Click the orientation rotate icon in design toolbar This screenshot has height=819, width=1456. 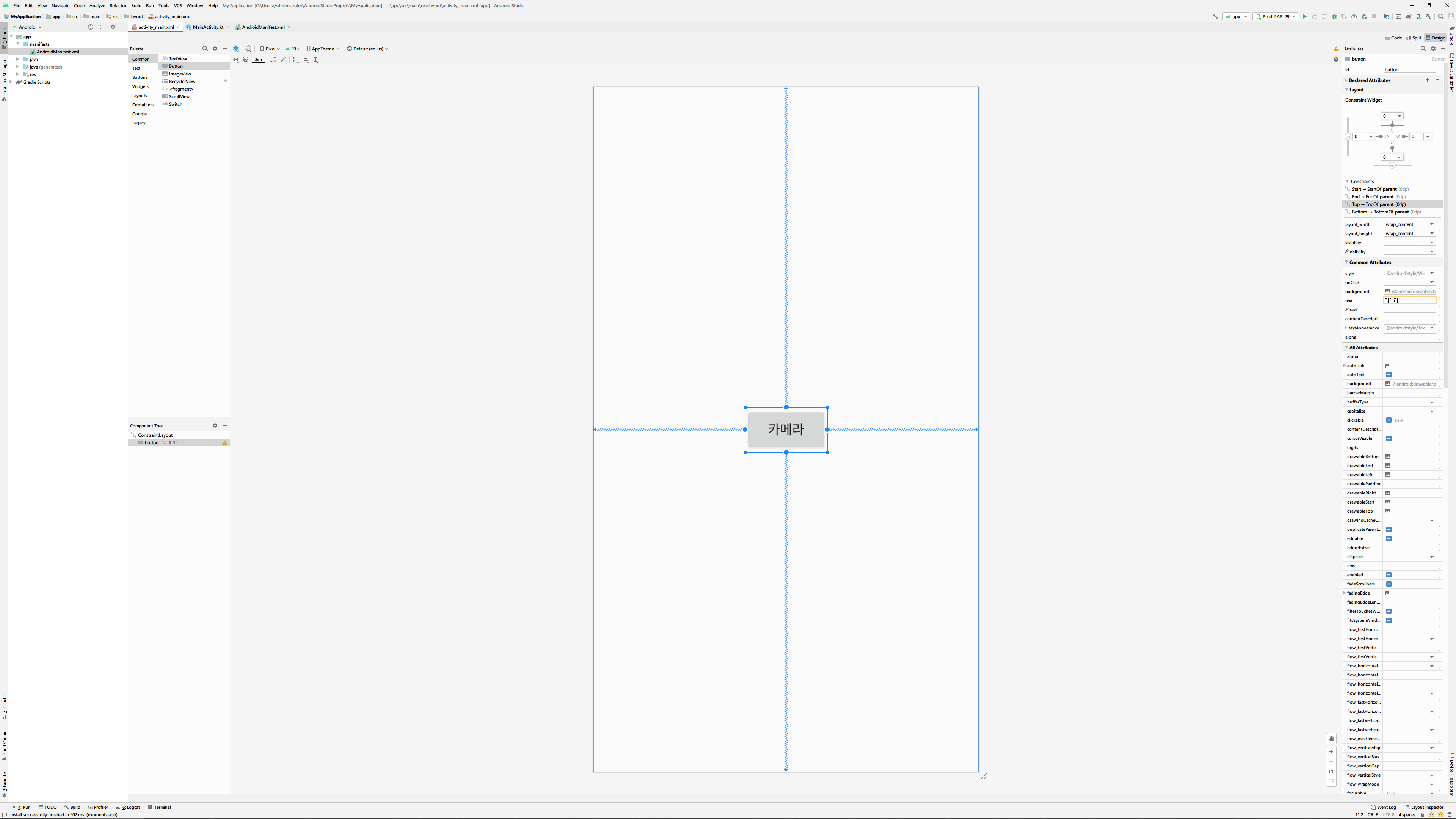point(249,49)
